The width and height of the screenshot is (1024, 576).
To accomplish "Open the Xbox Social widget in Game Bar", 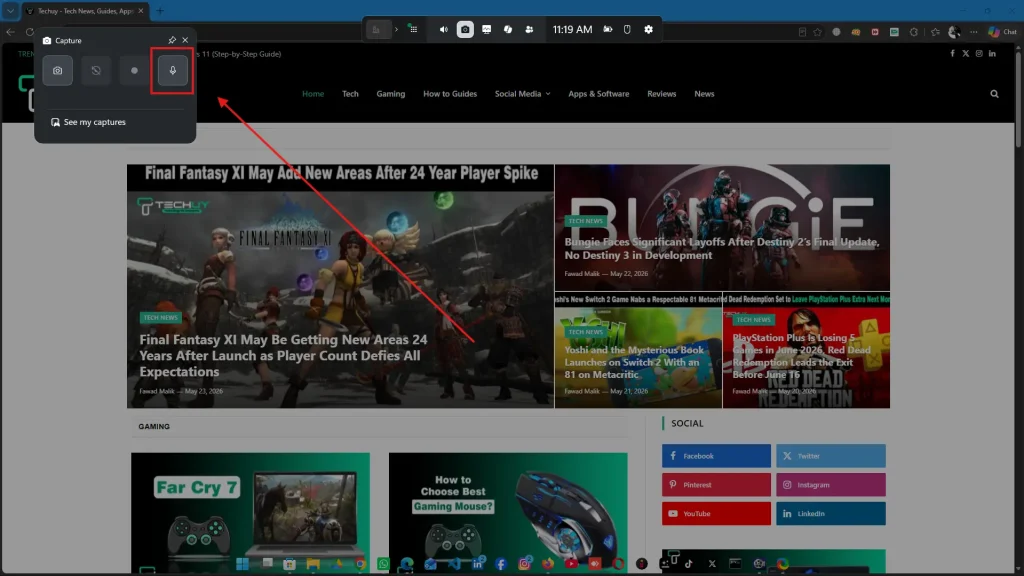I will 530,29.
